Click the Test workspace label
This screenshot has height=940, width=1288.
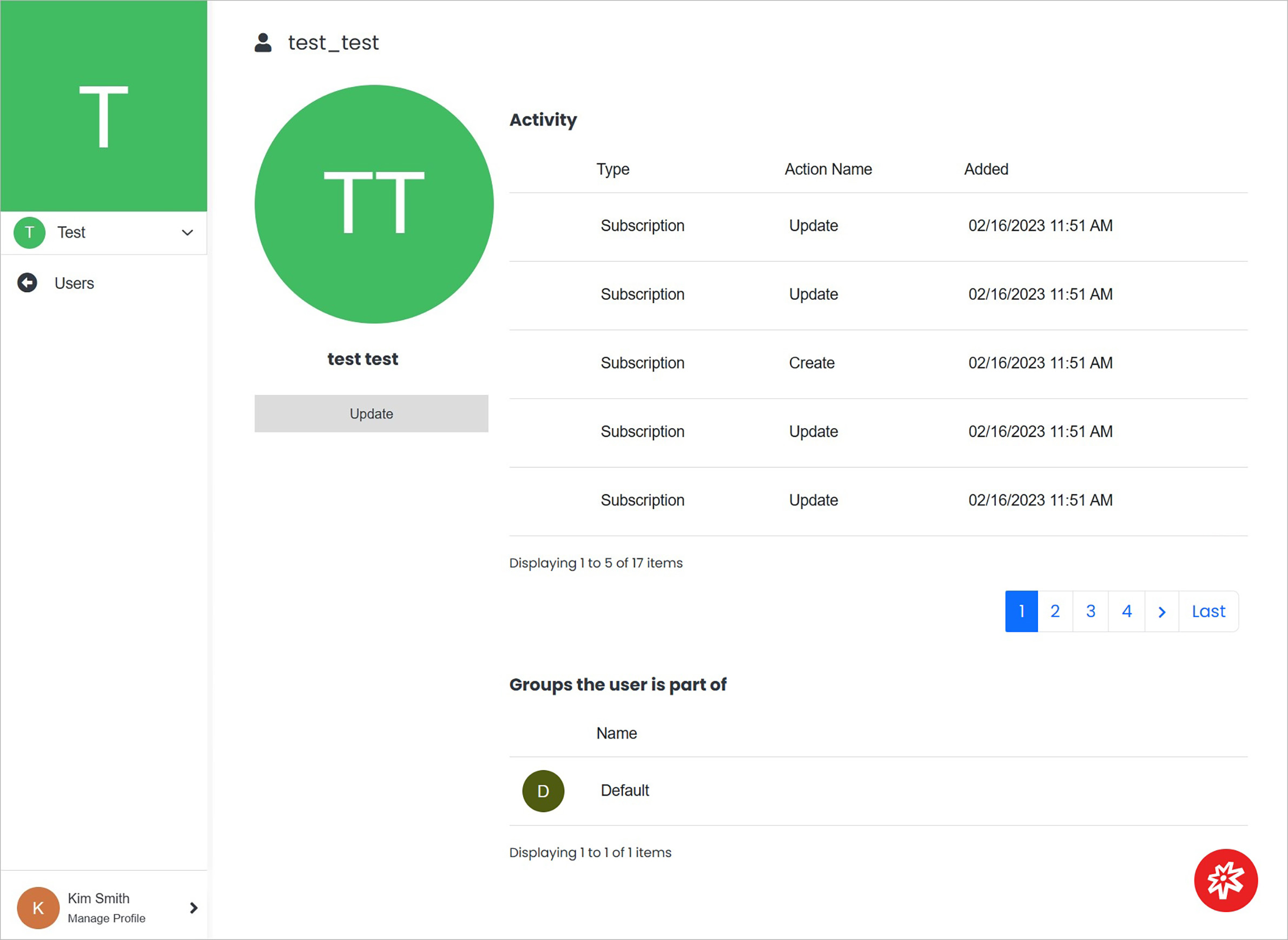point(71,232)
